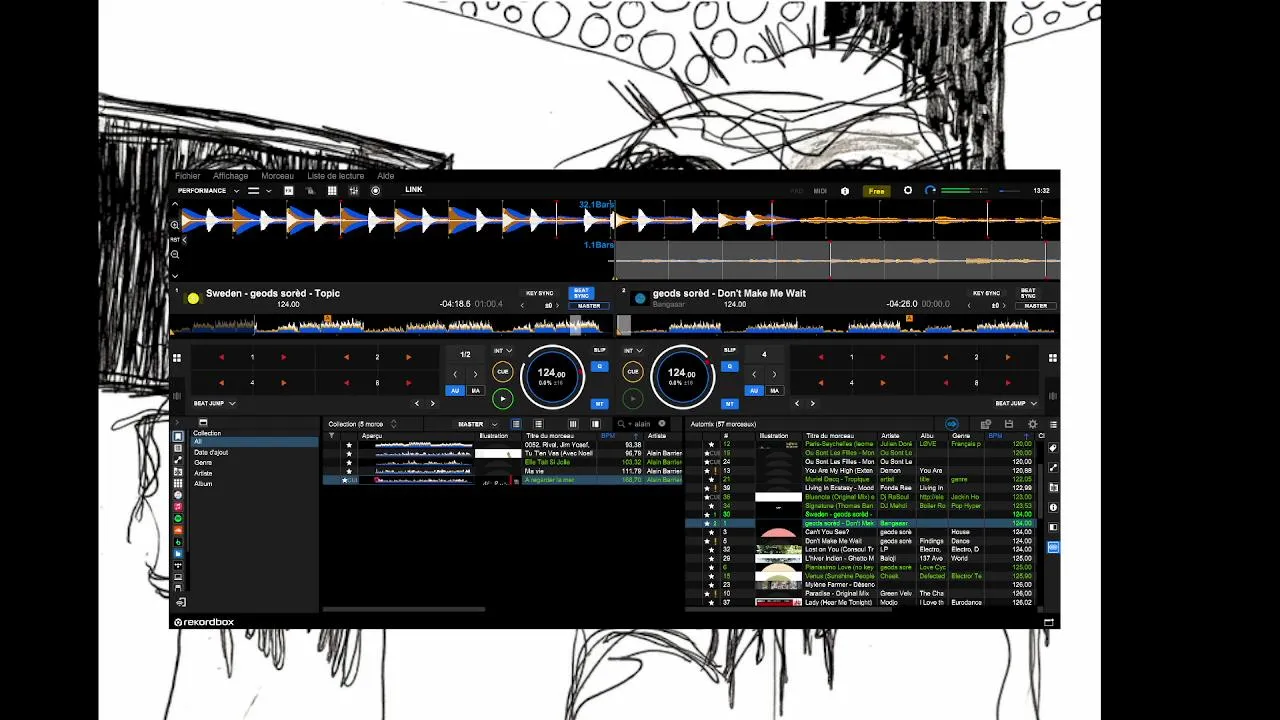This screenshot has height=720, width=1280.
Task: Open the Automix settings gear icon
Action: pos(1033,424)
